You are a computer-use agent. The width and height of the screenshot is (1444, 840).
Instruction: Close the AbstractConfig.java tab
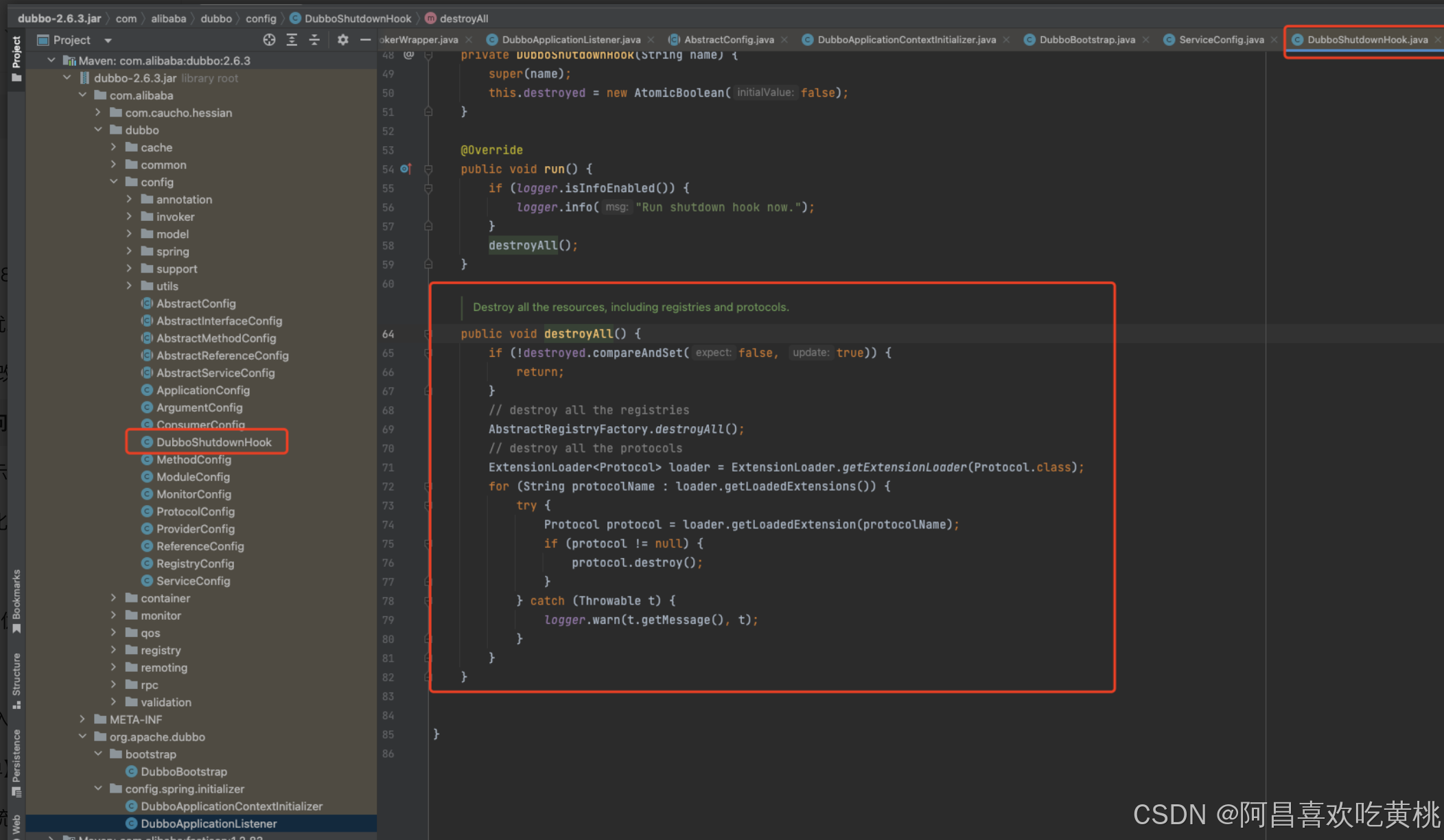(x=784, y=40)
